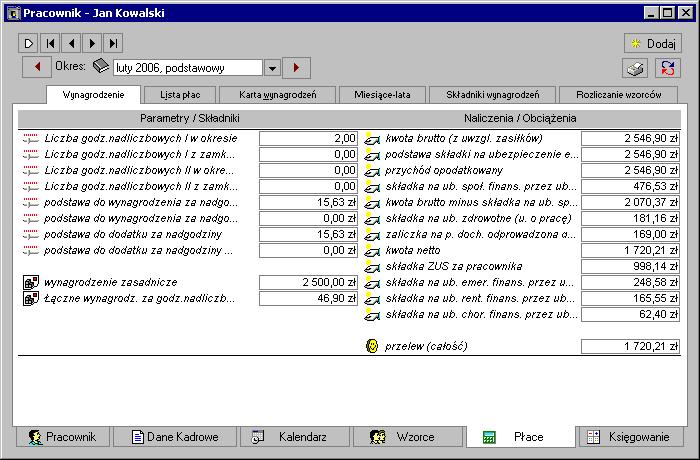Image resolution: width=700 pixels, height=460 pixels.
Task: Click the icon beside kwota brutto (z uwzgl. zasiłków)
Action: click(x=371, y=138)
